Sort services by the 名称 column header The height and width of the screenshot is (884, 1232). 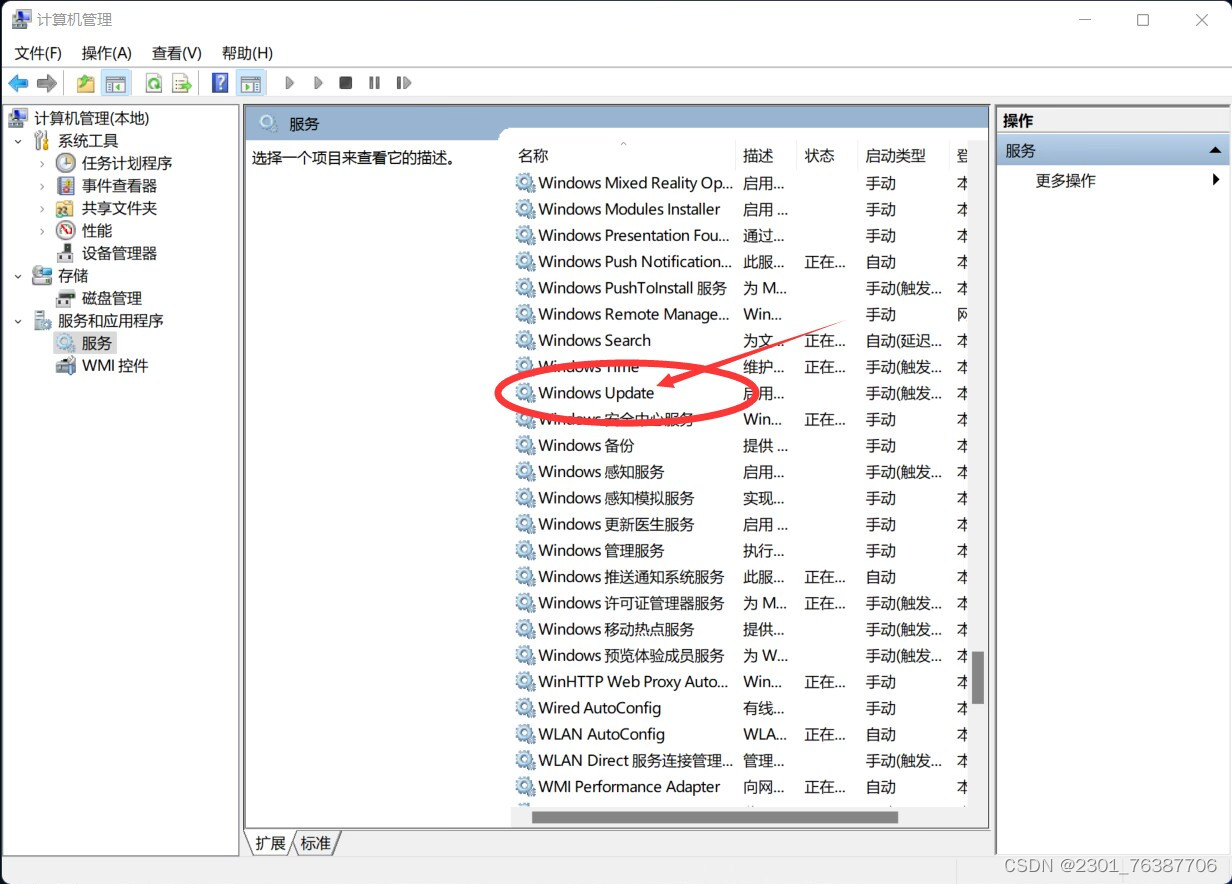click(x=623, y=156)
